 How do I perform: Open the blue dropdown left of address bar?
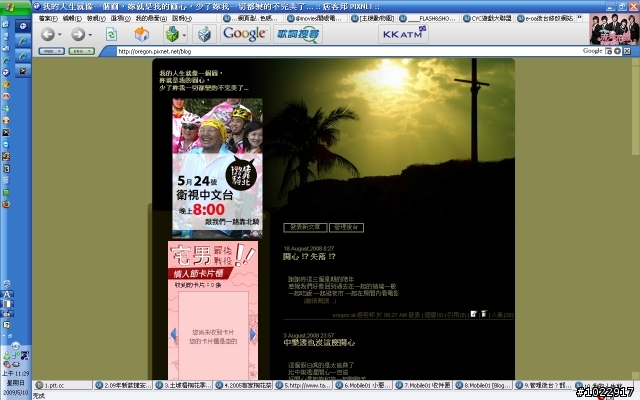51,51
